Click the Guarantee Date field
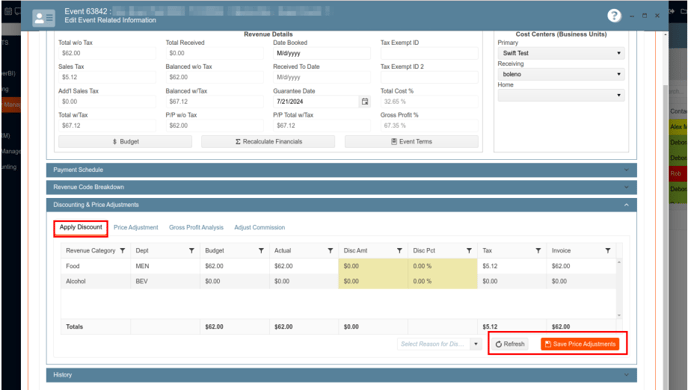688x390 pixels. click(316, 101)
